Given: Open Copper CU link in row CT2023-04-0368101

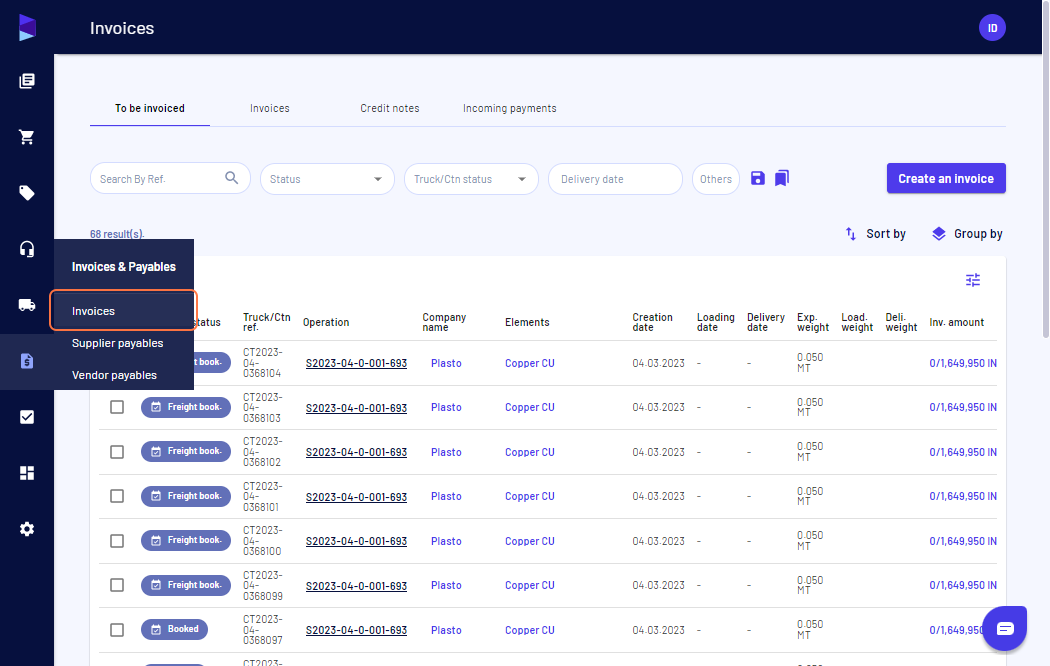Looking at the screenshot, I should pos(530,496).
